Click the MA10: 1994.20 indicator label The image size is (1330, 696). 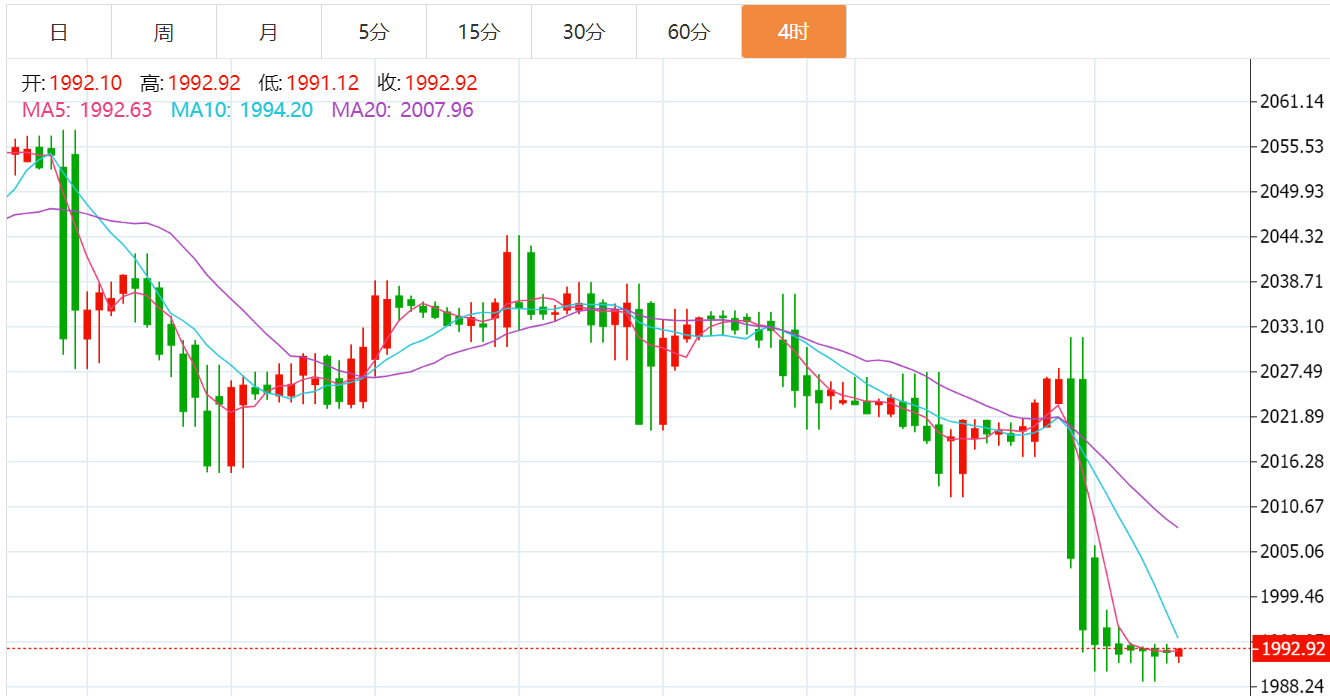pos(242,110)
